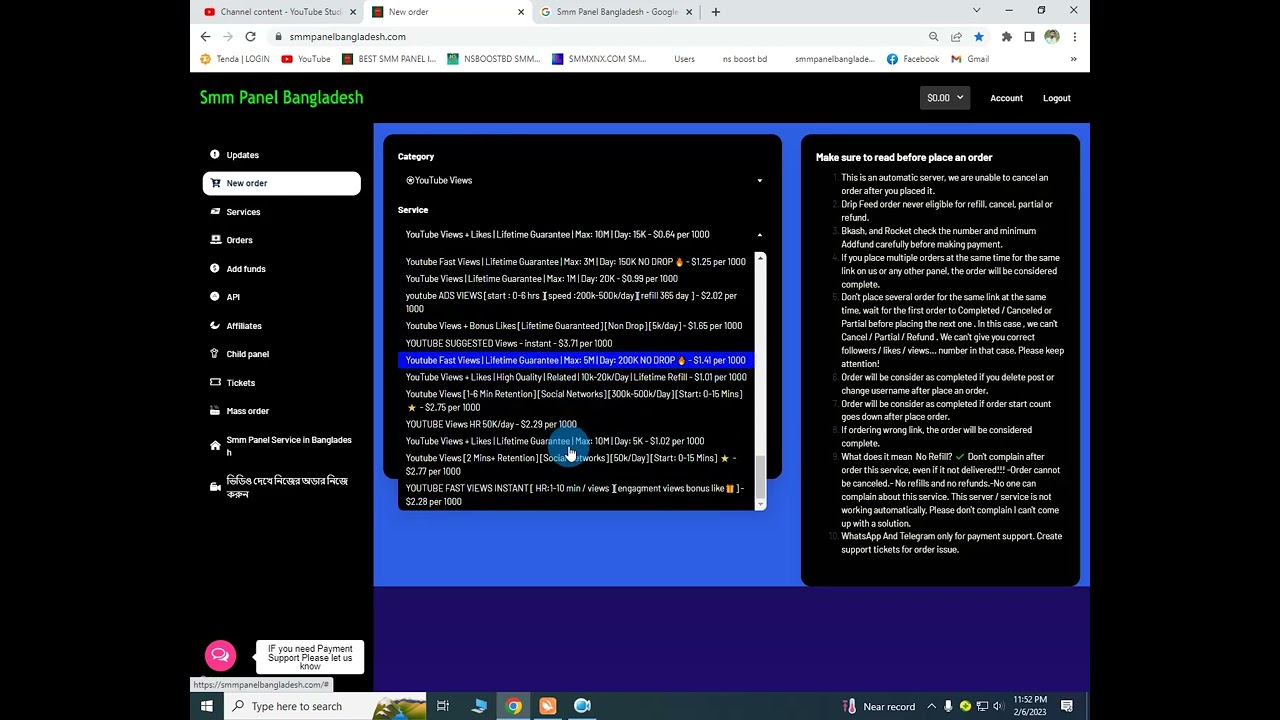Click the bookmark star icon
Image resolution: width=1280 pixels, height=720 pixels.
(979, 37)
